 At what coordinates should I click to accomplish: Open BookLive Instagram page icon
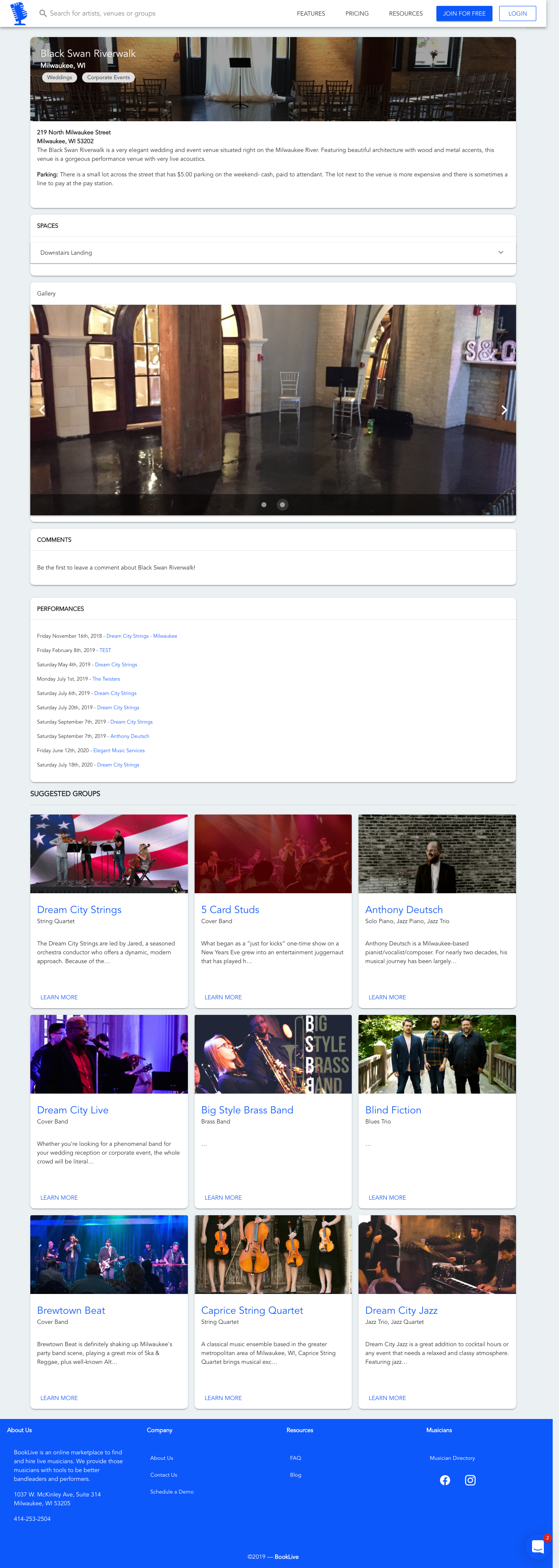click(x=470, y=1480)
